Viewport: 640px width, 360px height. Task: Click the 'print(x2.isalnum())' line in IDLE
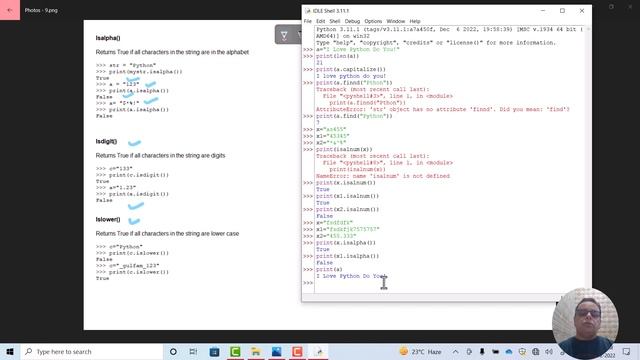click(x=347, y=209)
